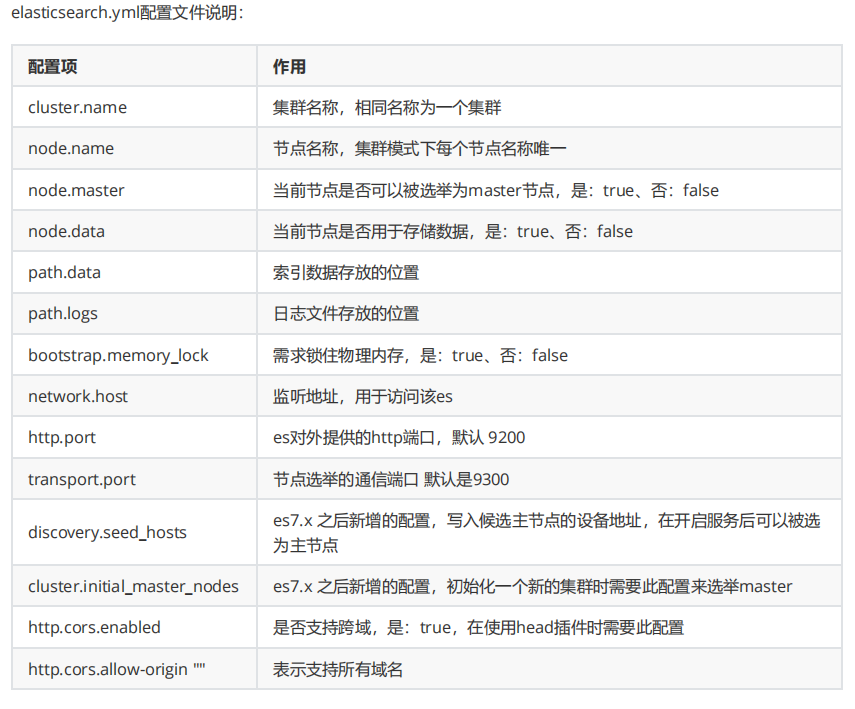Click the "作用" column header
The image size is (855, 709).
click(549, 66)
